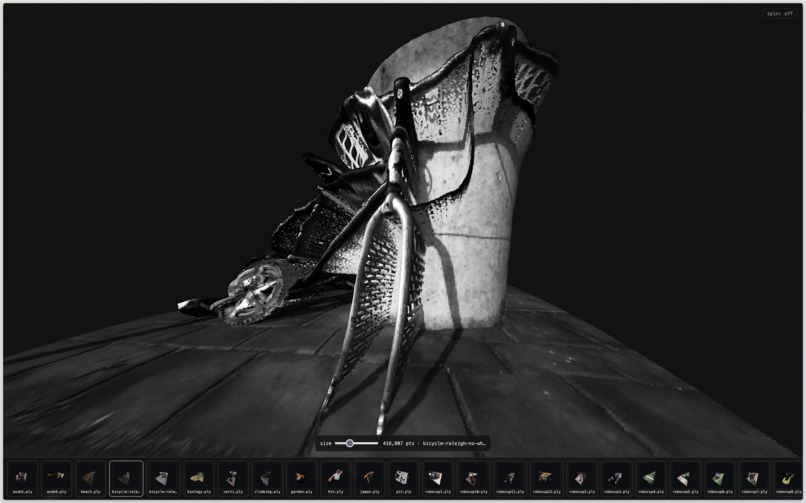Click the size label beside the slider

tap(326, 443)
